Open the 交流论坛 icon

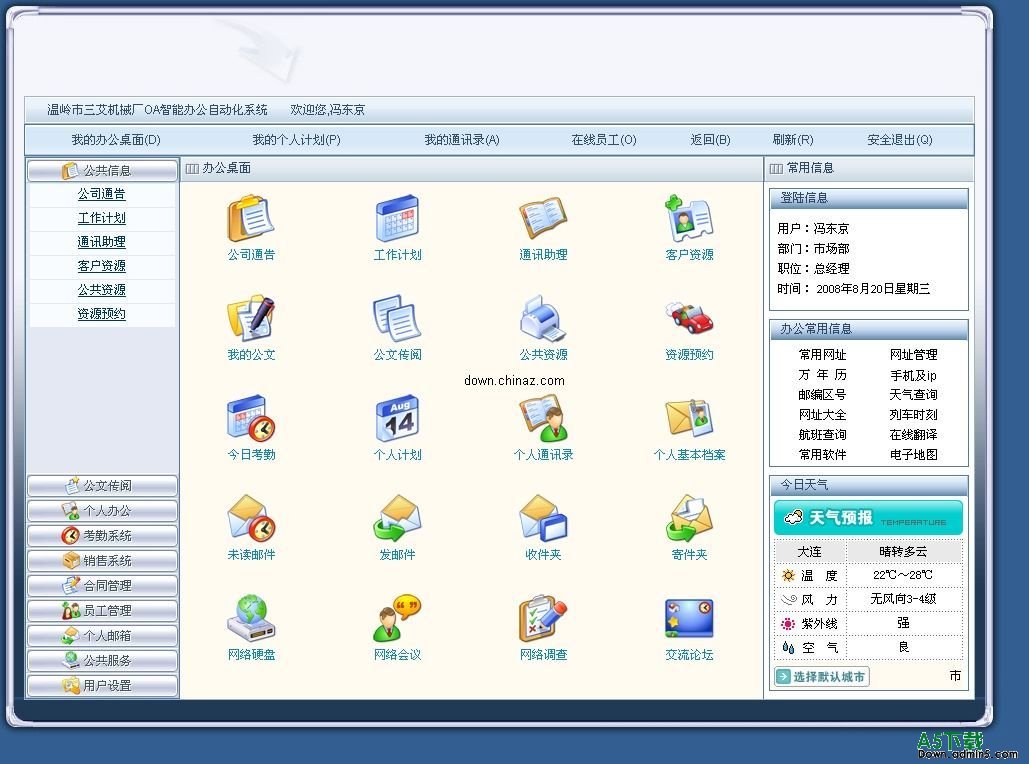coord(689,619)
